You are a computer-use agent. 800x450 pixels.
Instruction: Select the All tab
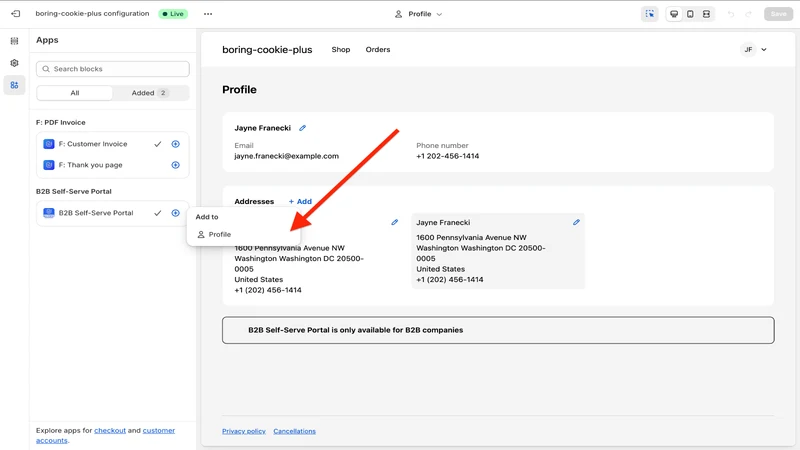[x=74, y=93]
